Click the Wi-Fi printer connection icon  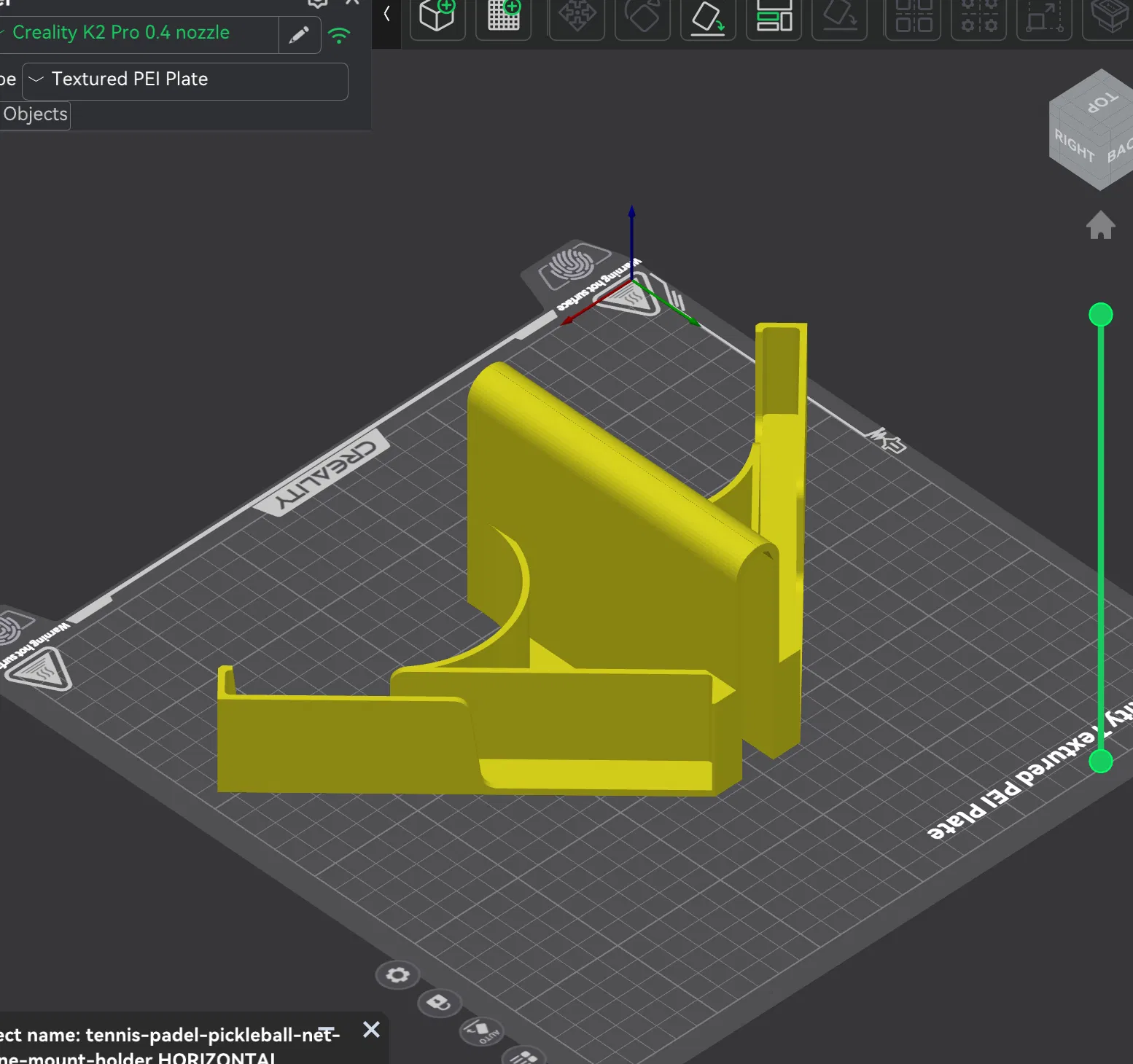point(339,34)
